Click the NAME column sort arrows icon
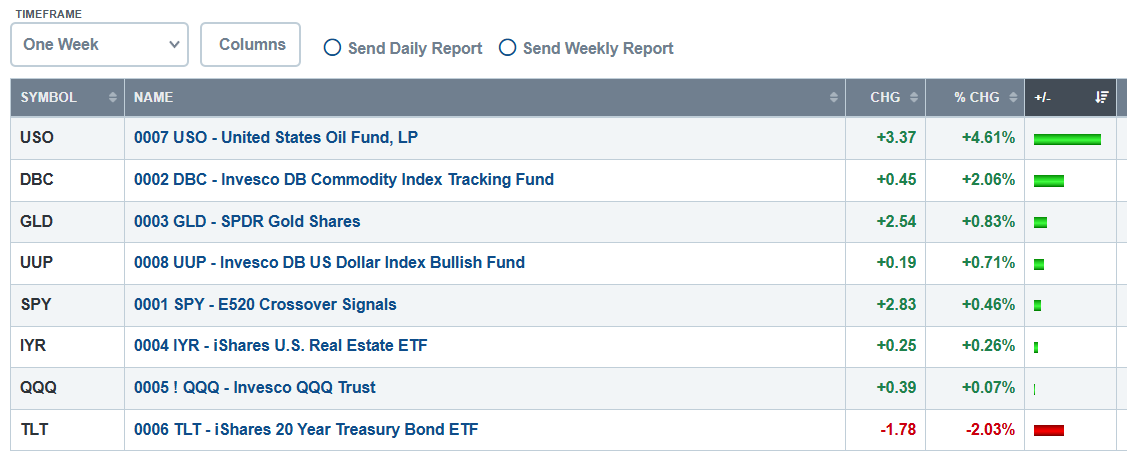Screen dimensions: 1127x455 (834, 98)
